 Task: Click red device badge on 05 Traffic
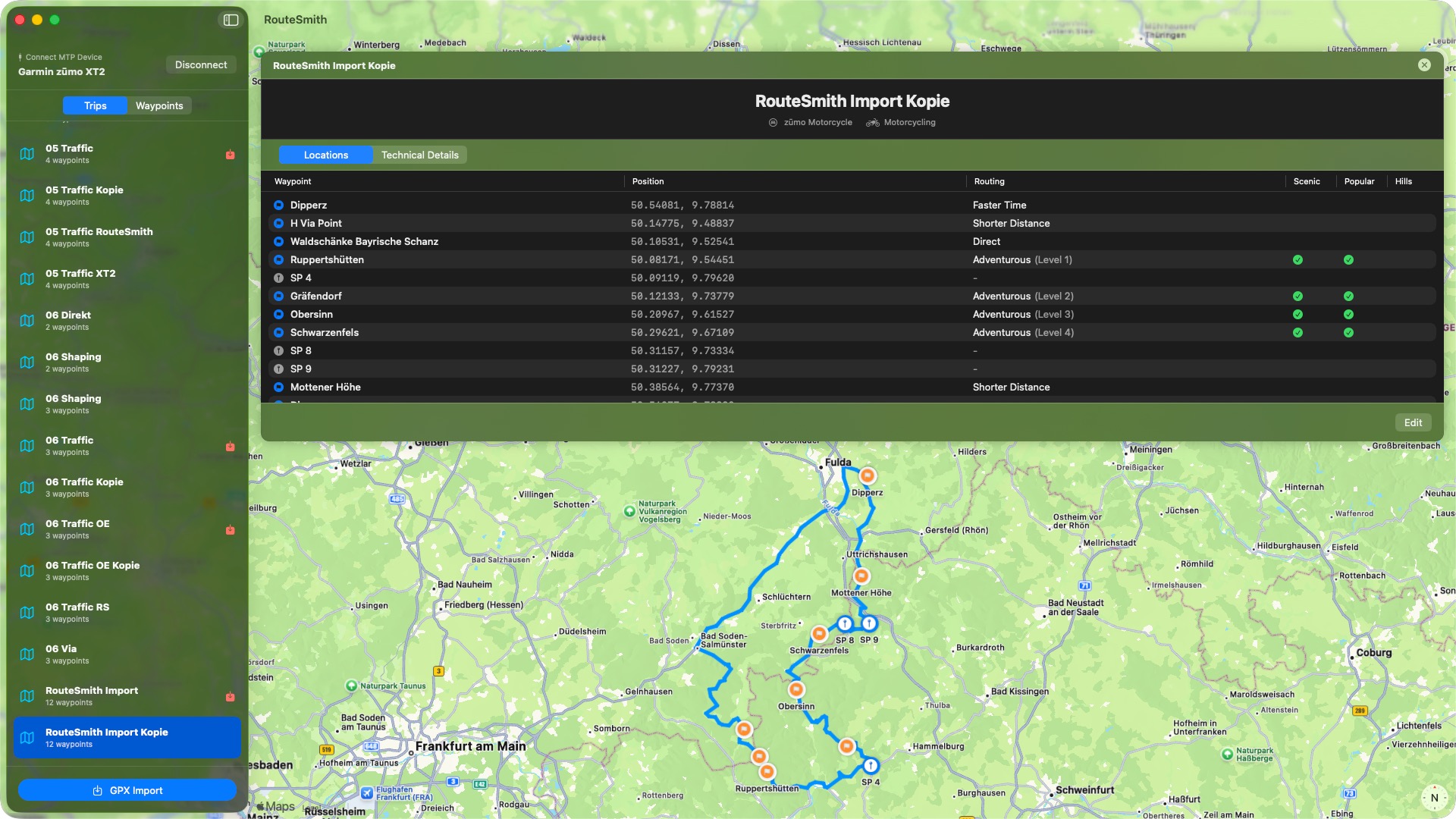[x=230, y=155]
